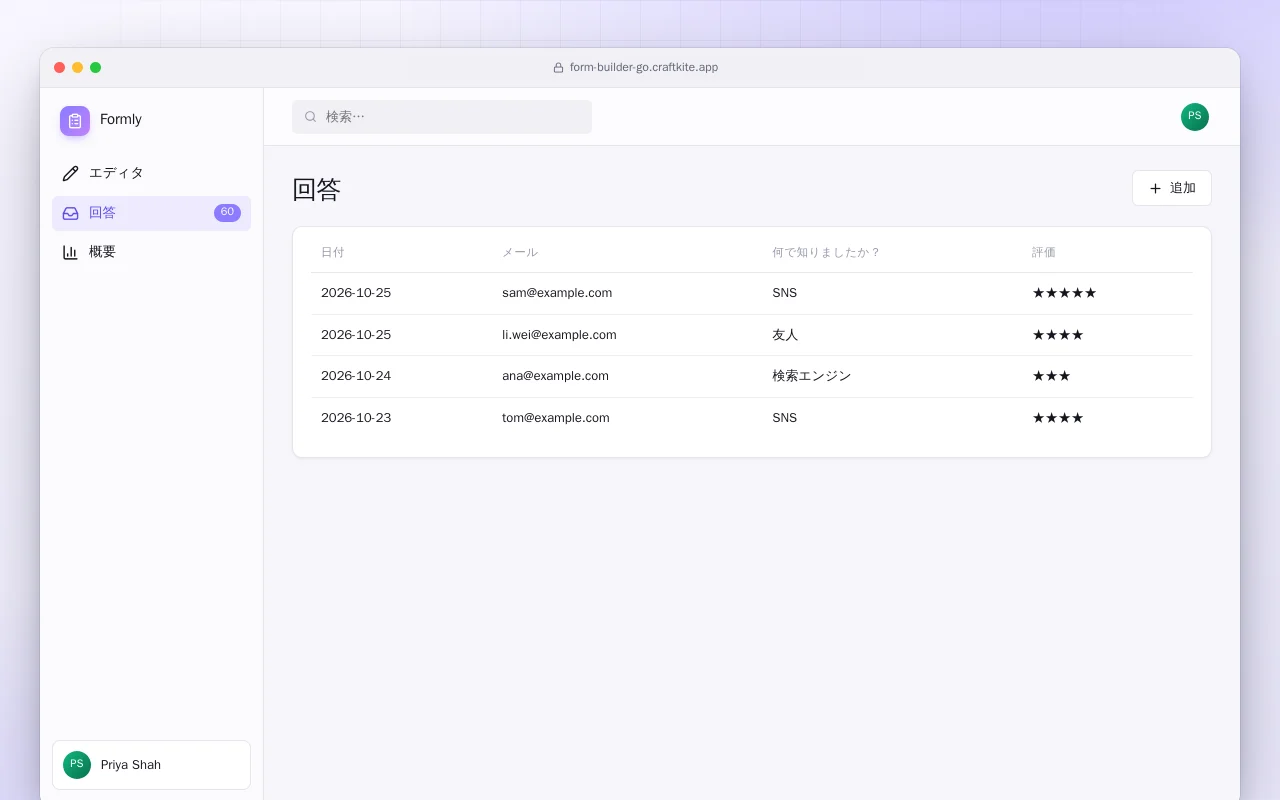Focus the 検索 search field
1280x800 pixels.
click(x=442, y=117)
